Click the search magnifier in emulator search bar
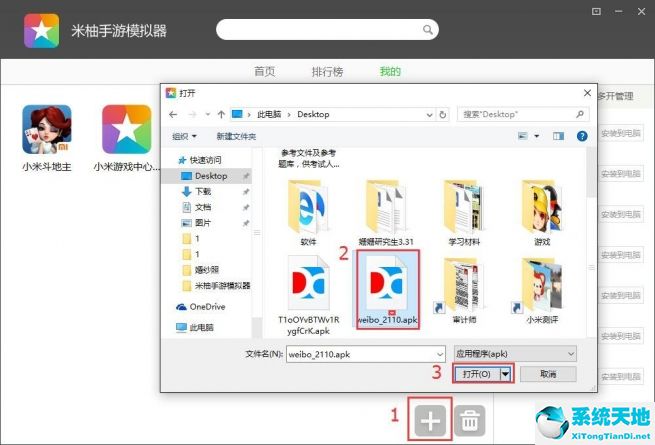 click(x=427, y=30)
